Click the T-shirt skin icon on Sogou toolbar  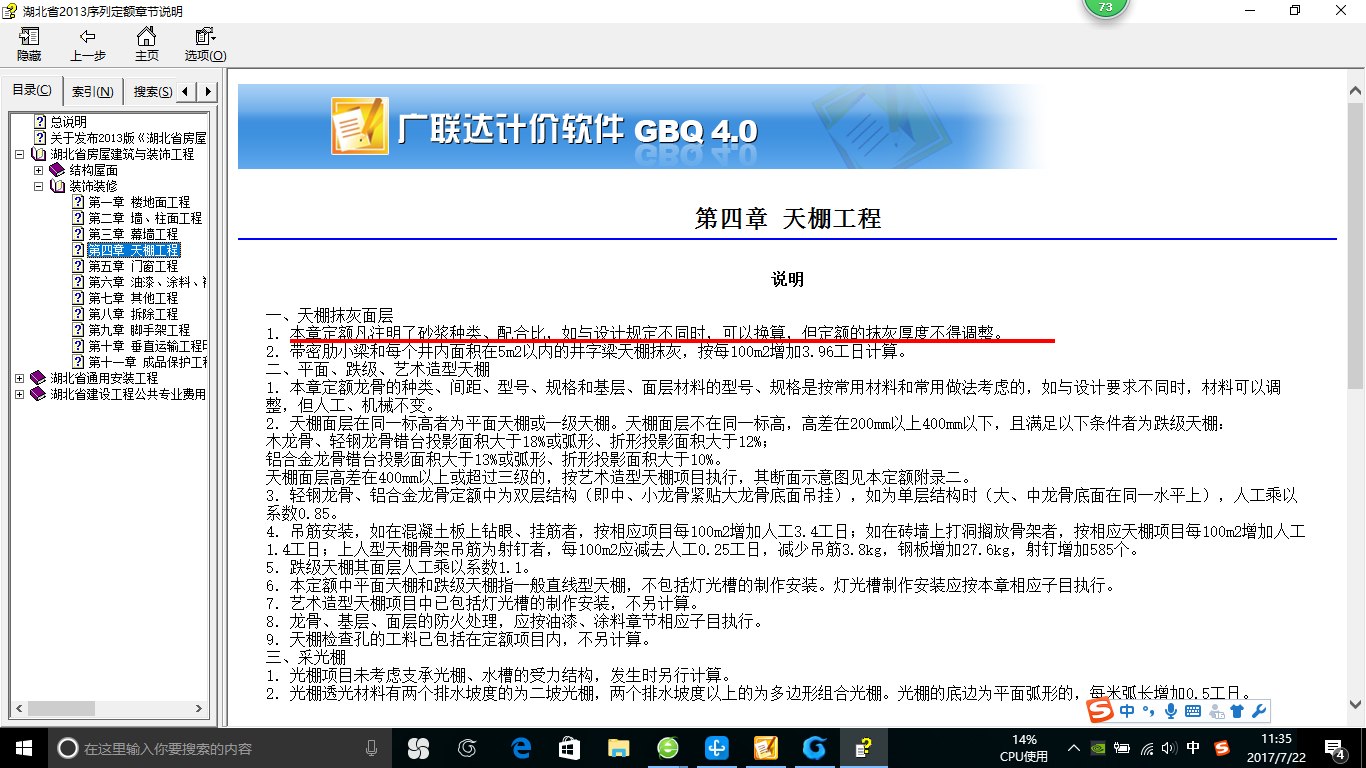pyautogui.click(x=1238, y=711)
